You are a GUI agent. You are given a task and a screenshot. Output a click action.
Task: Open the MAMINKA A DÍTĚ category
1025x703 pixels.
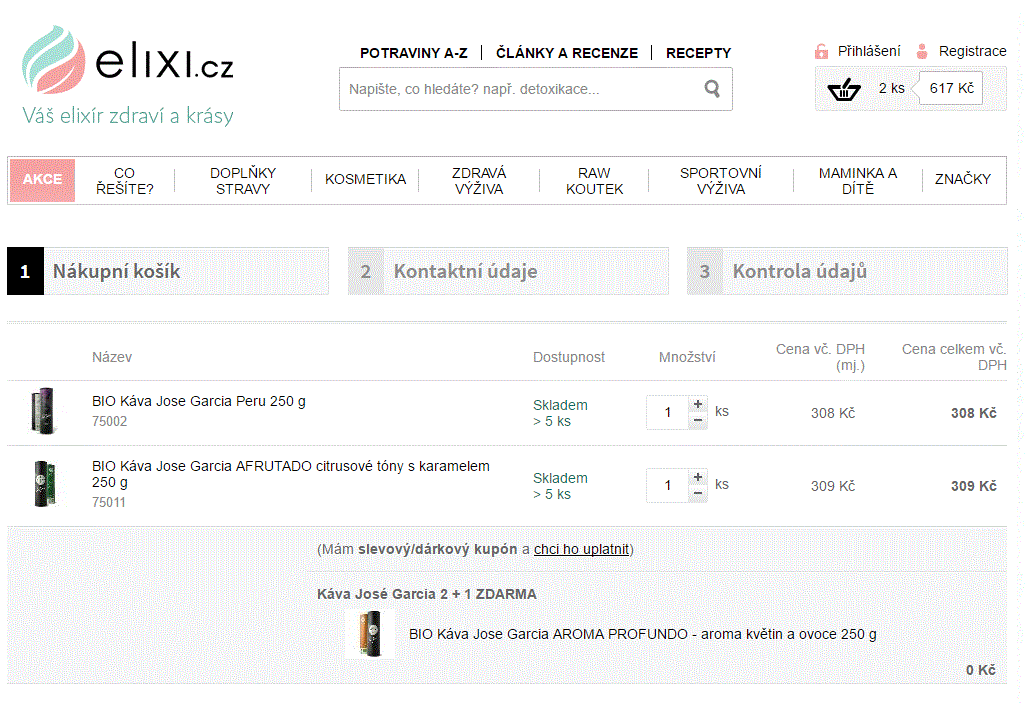click(x=858, y=181)
